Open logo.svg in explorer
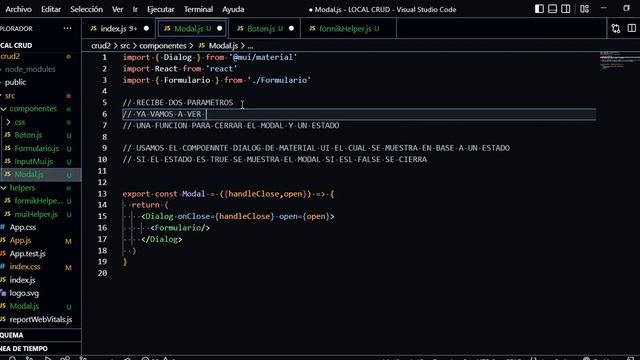Image resolution: width=640 pixels, height=360 pixels. click(24, 293)
